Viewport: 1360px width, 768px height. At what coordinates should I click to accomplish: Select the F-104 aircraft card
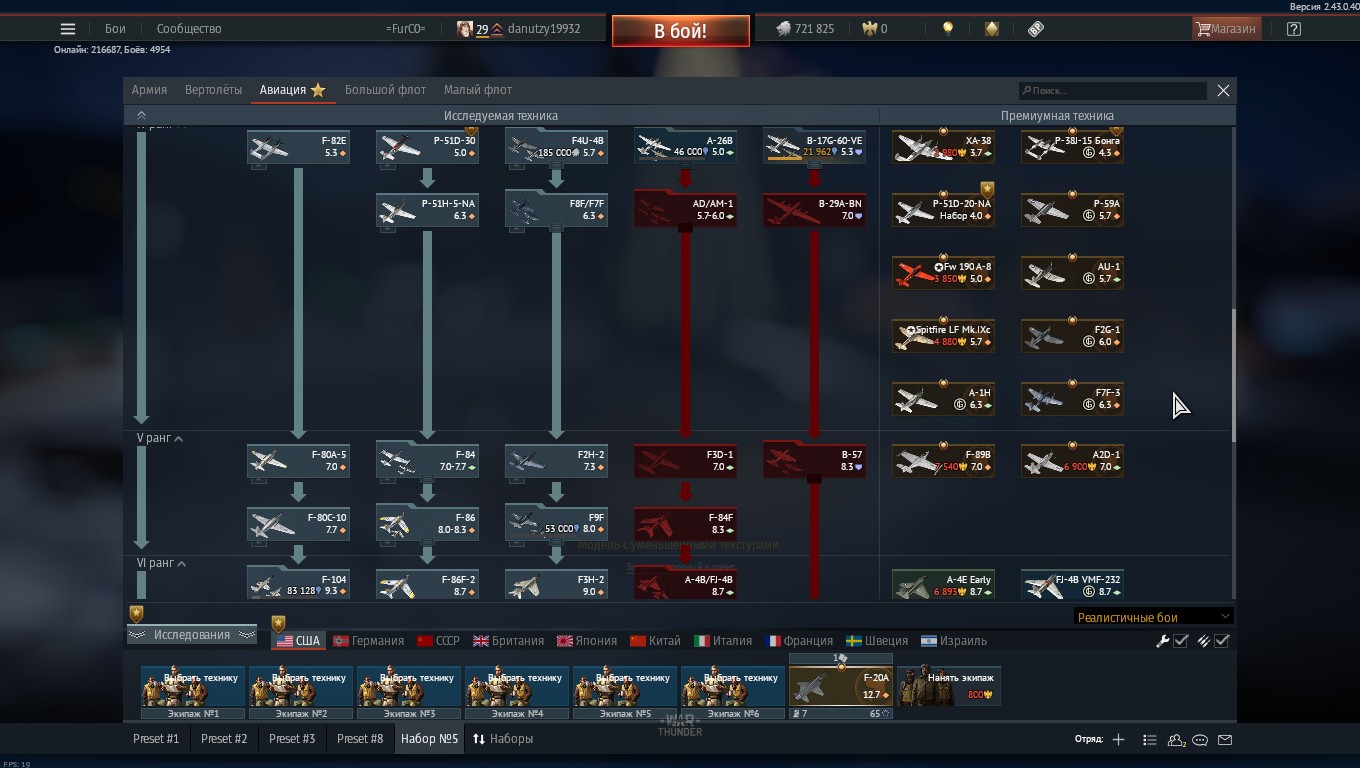[x=298, y=585]
